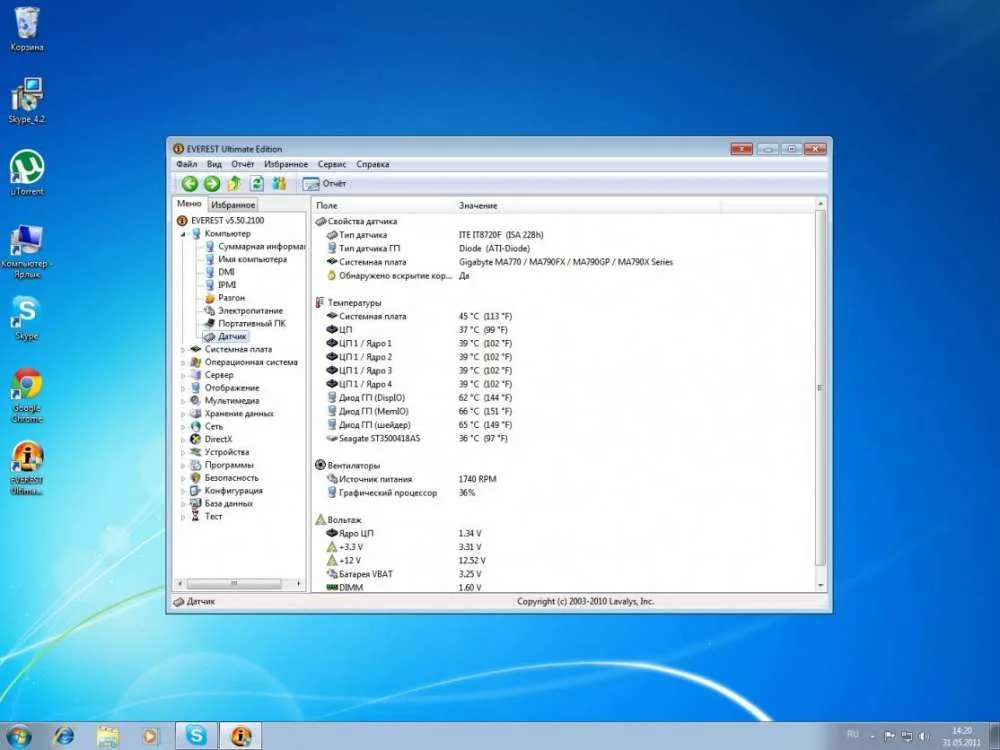The height and width of the screenshot is (750, 1000).
Task: Select the Графический процессор 36% row
Action: tap(564, 492)
